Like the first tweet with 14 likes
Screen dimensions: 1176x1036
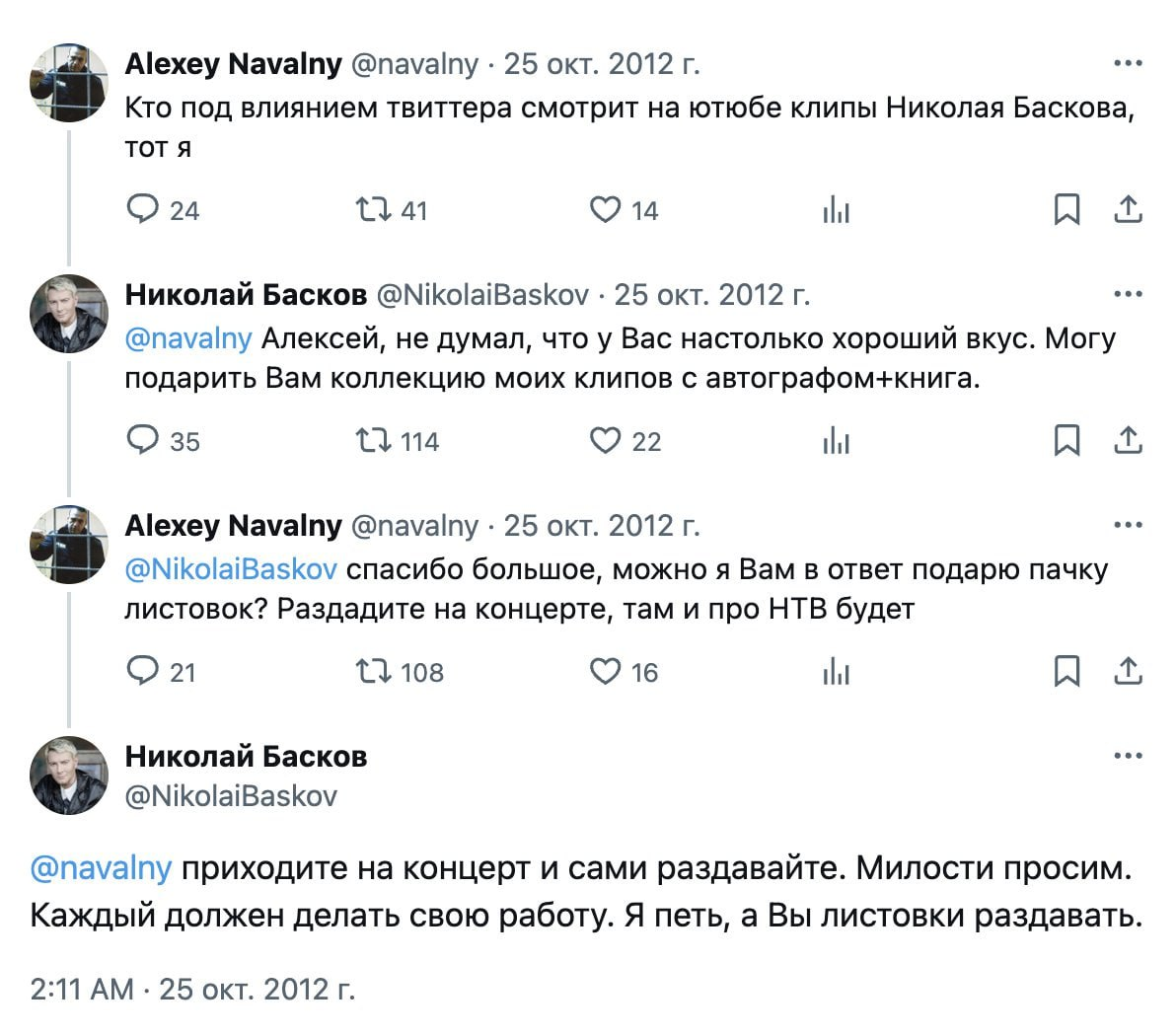(x=605, y=209)
